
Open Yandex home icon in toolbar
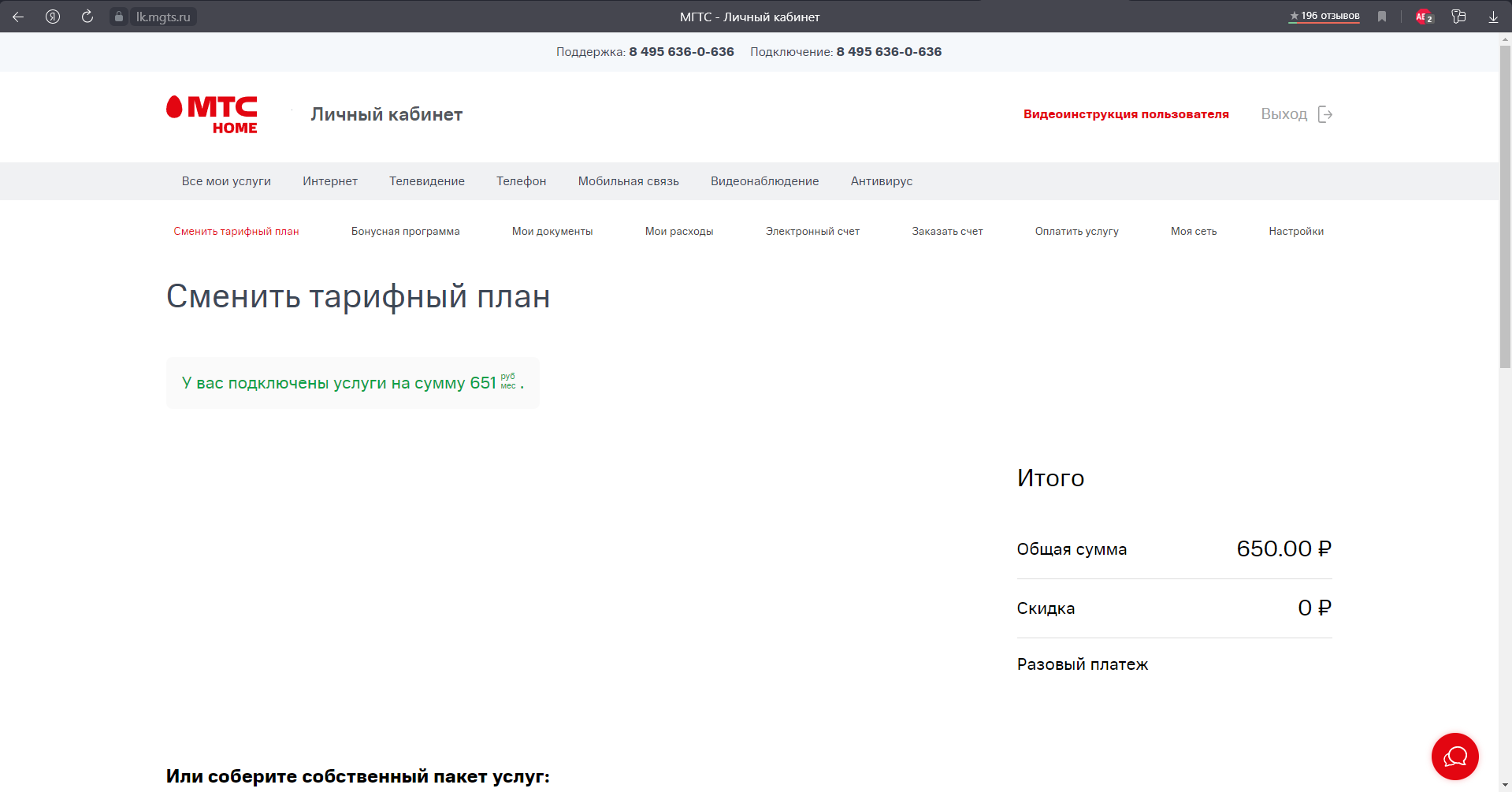click(53, 17)
